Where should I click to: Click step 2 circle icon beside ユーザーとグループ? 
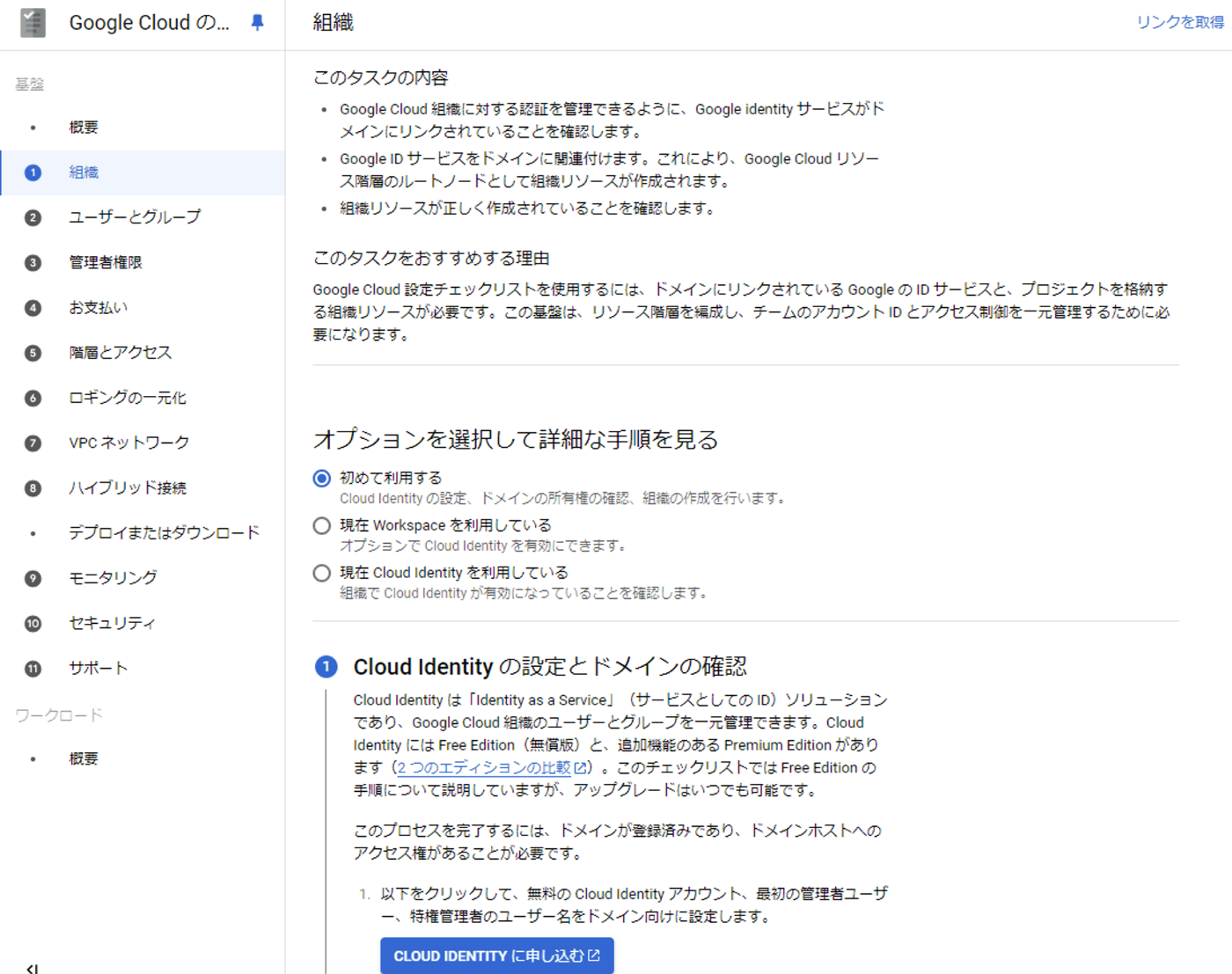(33, 217)
